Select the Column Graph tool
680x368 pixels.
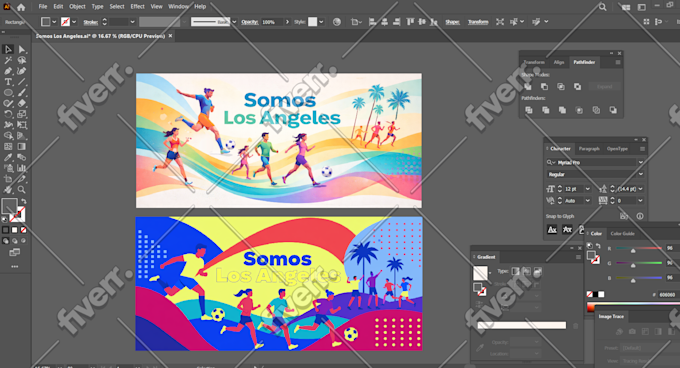coord(22,168)
